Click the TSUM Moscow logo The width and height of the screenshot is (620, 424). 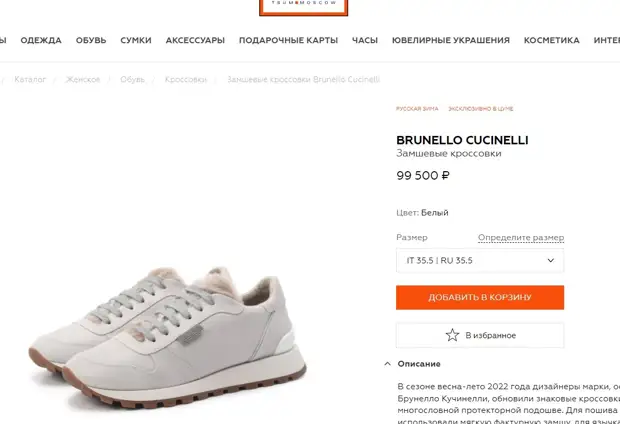304,7
